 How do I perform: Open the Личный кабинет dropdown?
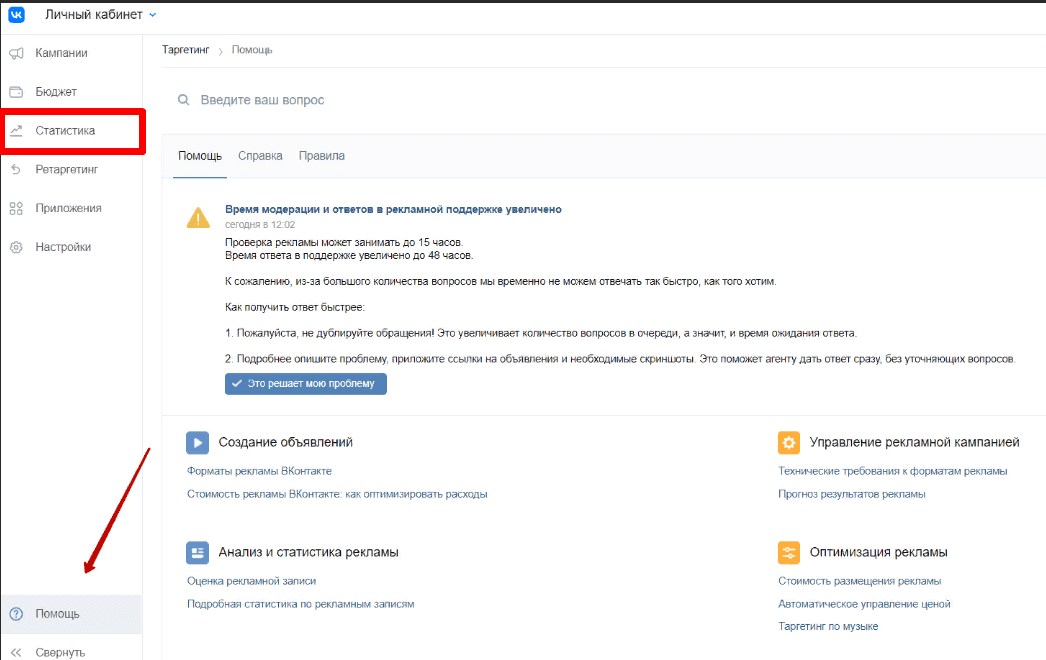tap(101, 15)
